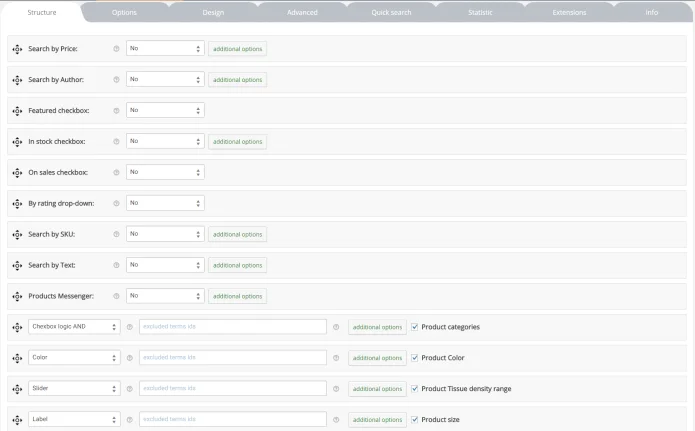Click help icon next to Products Messenger
Screen dimensions: 695x431
tap(116, 296)
